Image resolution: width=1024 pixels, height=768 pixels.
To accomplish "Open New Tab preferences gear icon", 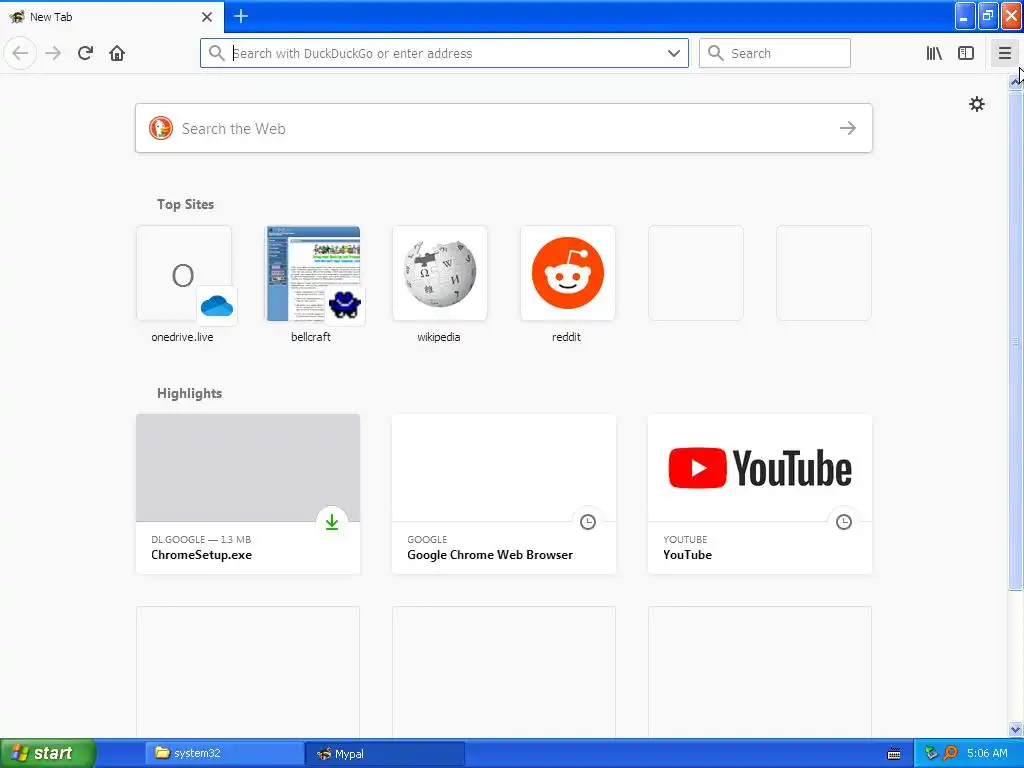I will click(x=976, y=104).
